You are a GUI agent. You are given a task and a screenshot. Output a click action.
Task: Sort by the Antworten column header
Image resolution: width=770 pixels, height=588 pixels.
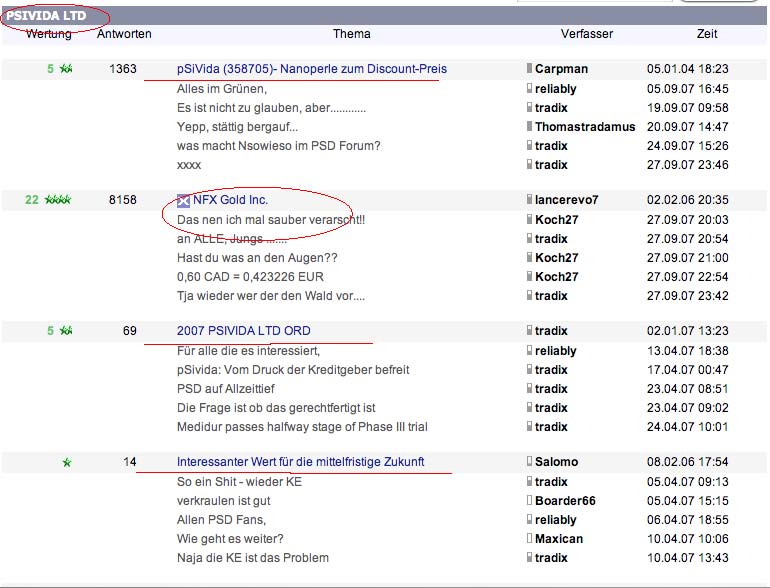124,34
